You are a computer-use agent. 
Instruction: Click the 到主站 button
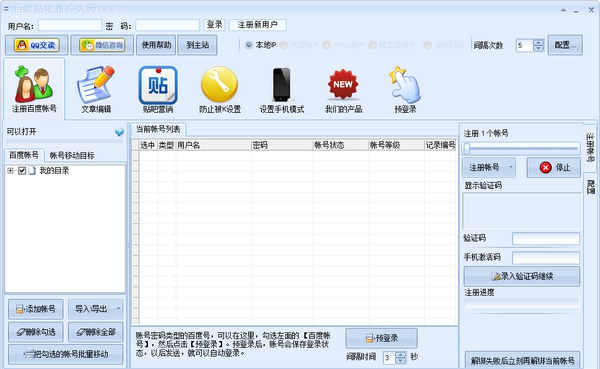(197, 45)
